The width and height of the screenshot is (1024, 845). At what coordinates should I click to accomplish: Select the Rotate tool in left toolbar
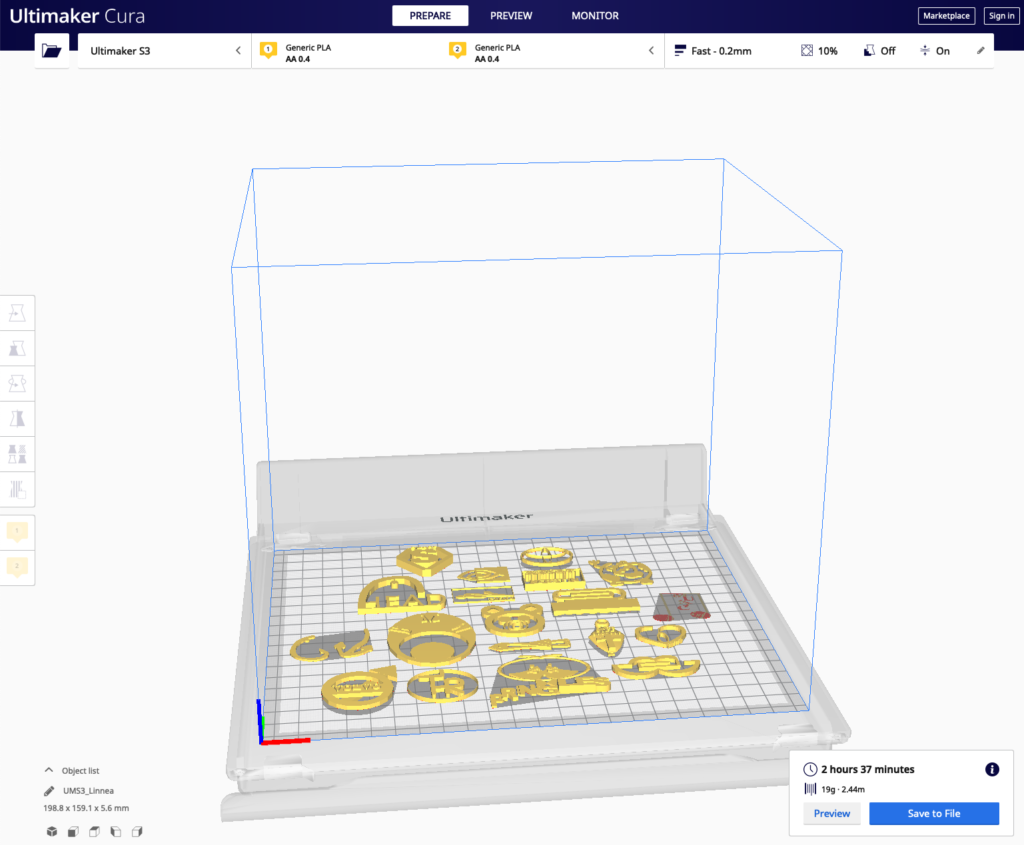[x=18, y=384]
